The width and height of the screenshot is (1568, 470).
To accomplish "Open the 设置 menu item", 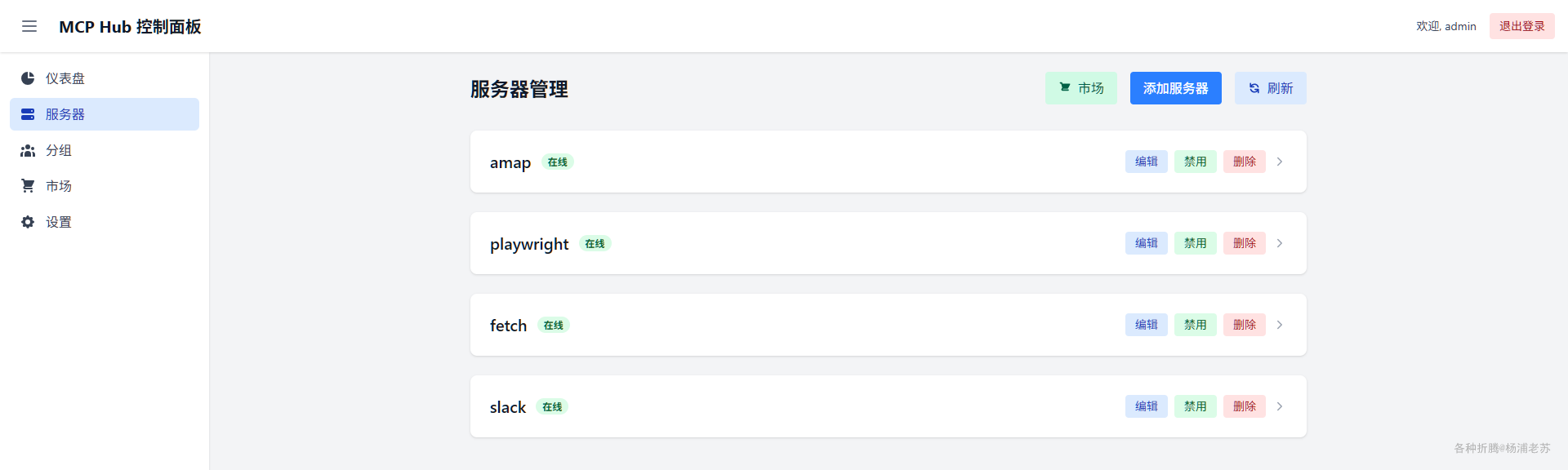I will point(59,222).
